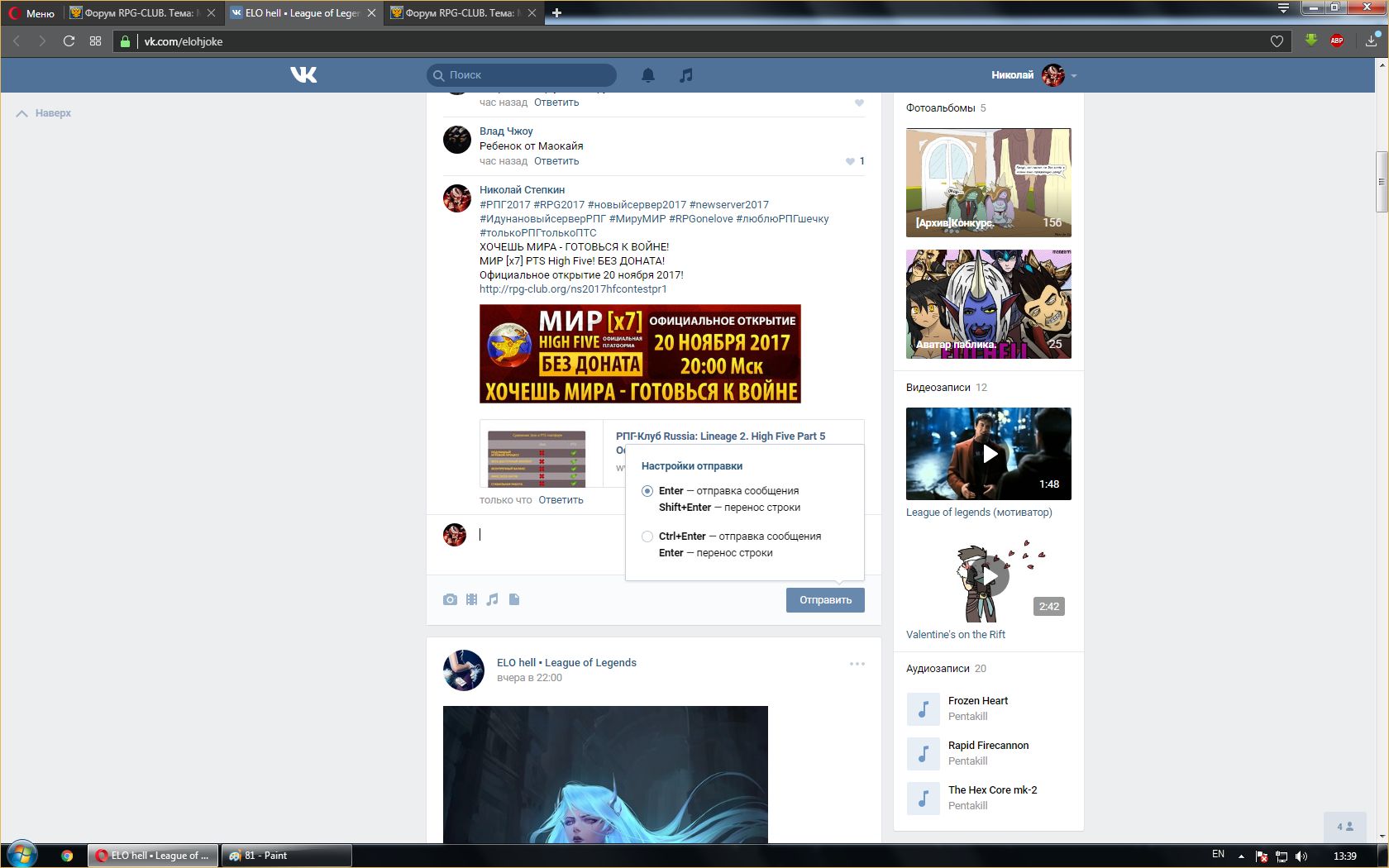The width and height of the screenshot is (1389, 868).
Task: Open the Adblock Plus ABP icon
Action: [1337, 41]
